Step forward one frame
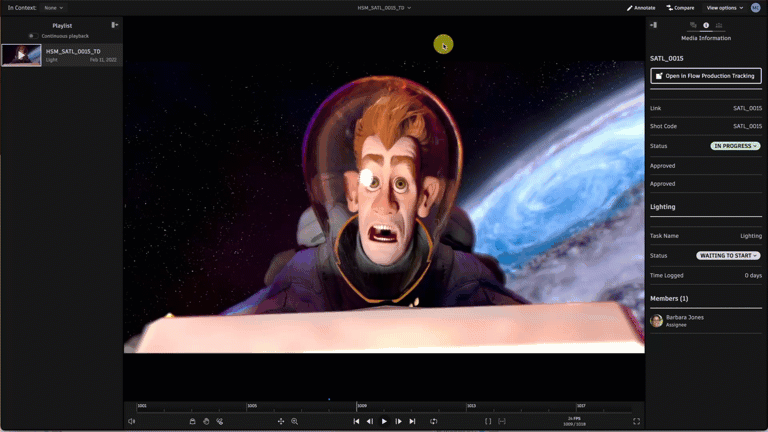Screen dimensions: 768x432 pyautogui.click(x=398, y=421)
